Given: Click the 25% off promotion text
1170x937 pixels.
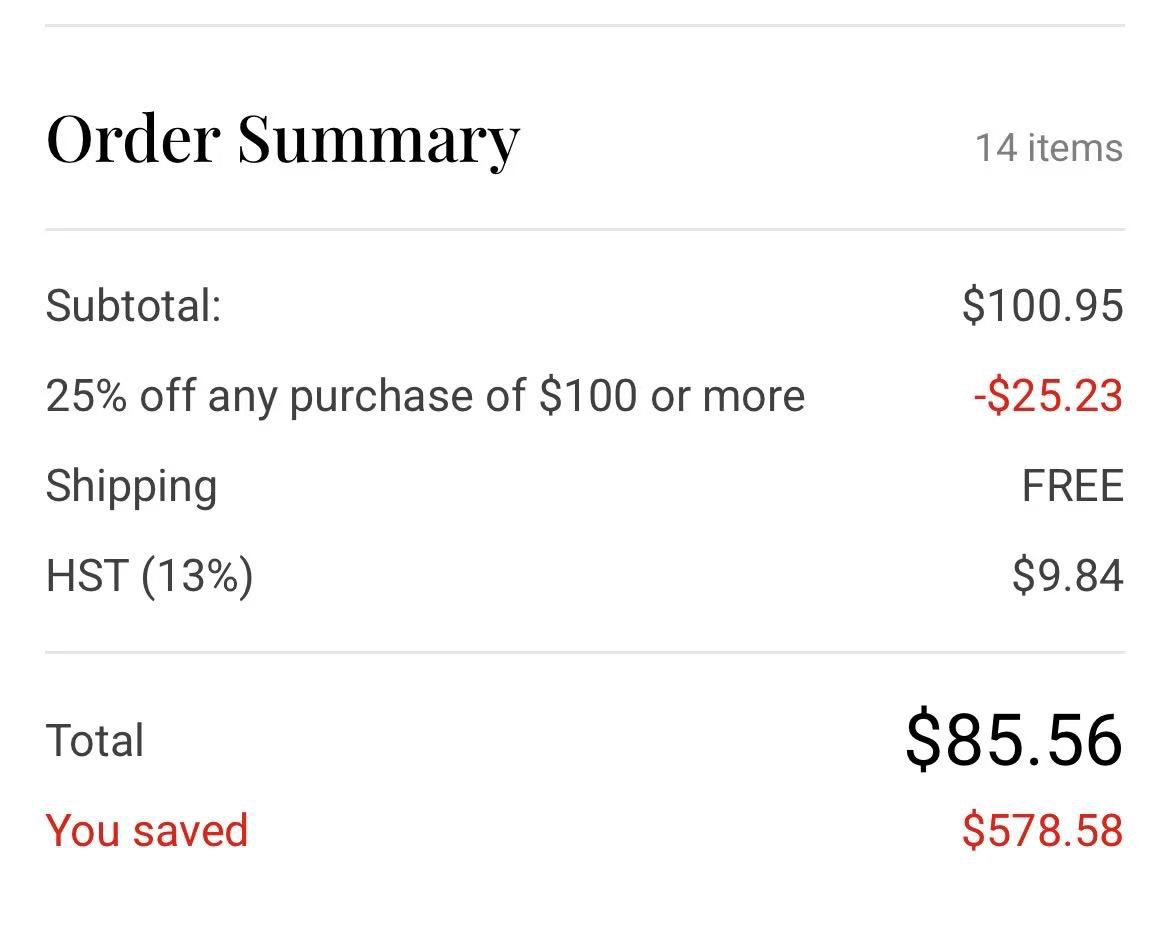Looking at the screenshot, I should pyautogui.click(x=425, y=396).
